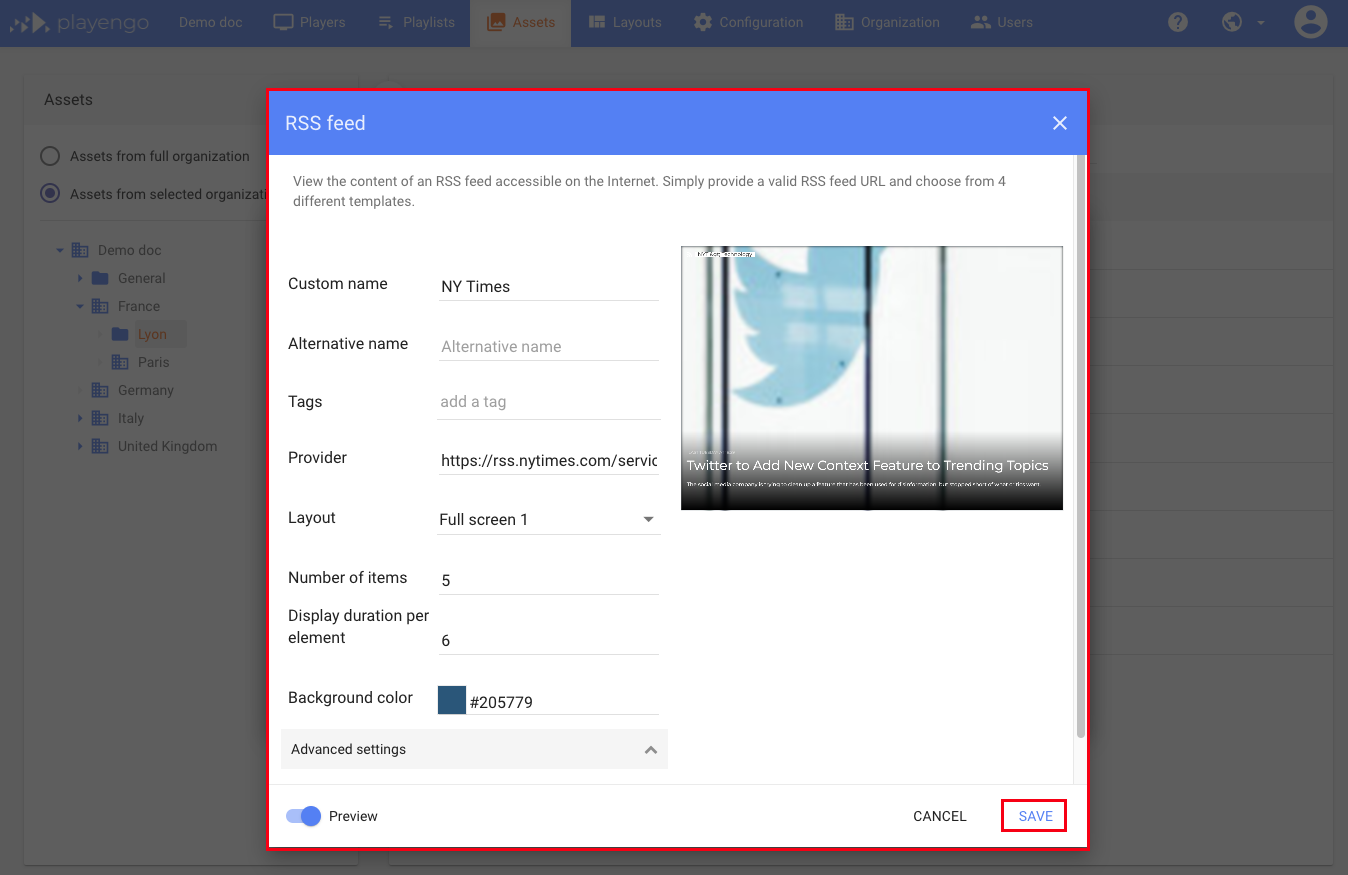The width and height of the screenshot is (1348, 875).
Task: Click the Alternative name input field
Action: [549, 346]
